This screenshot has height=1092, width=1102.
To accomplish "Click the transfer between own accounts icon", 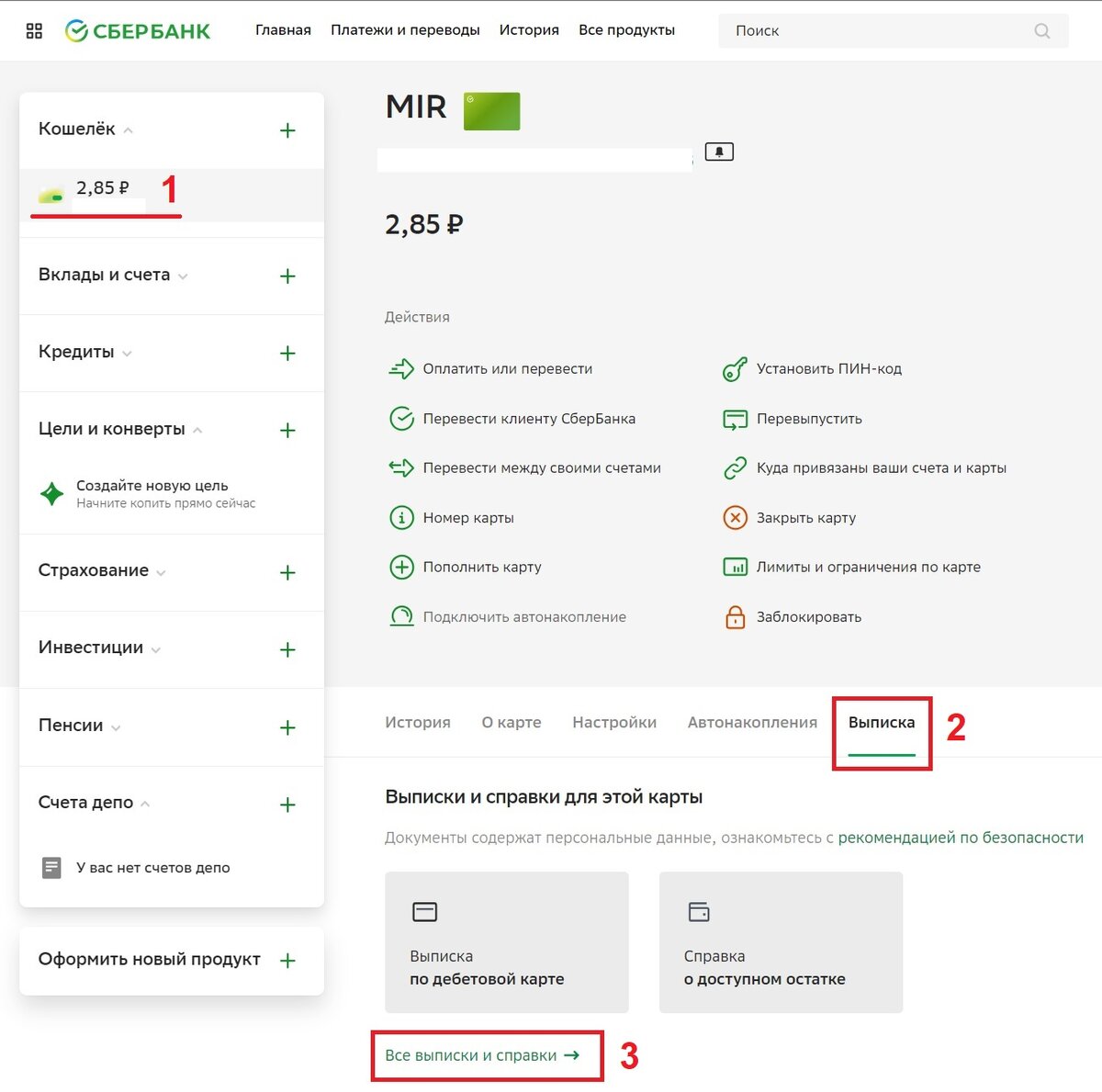I will pyautogui.click(x=401, y=468).
